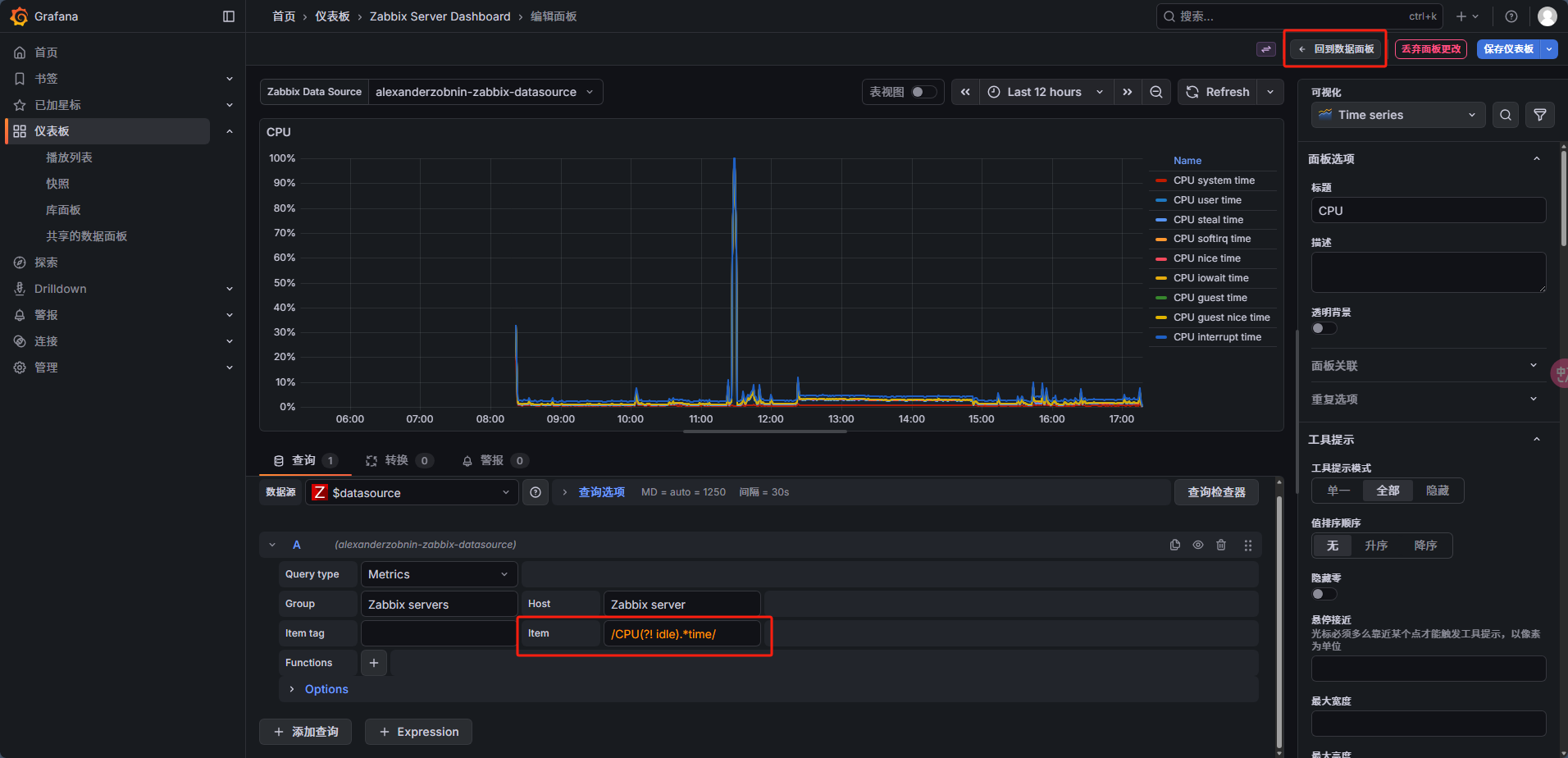Shift time range forward with double-right arrow

1128,92
